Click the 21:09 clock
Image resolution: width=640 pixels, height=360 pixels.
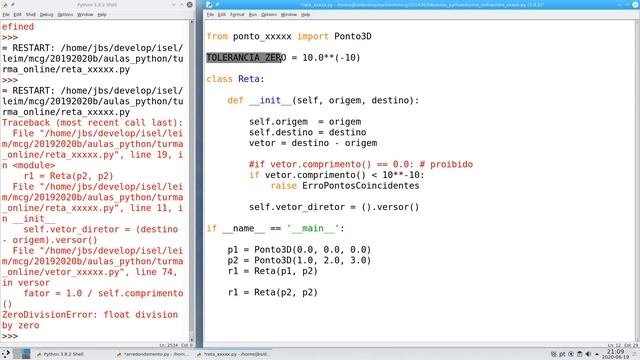pos(616,353)
